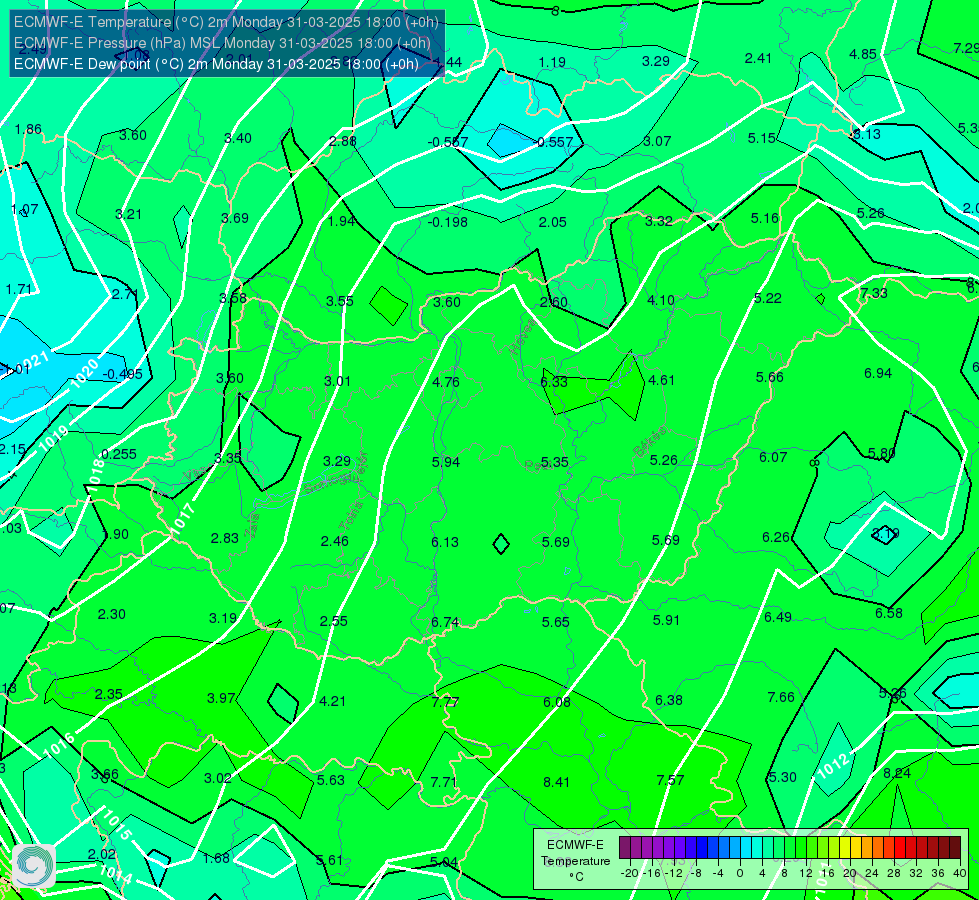979x900 pixels.
Task: Click the 1018 isobar label
Action: 96,475
